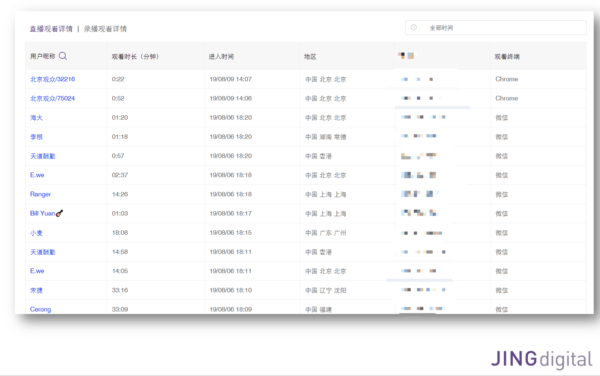Open user 海大
The image size is (600, 376).
[36, 117]
